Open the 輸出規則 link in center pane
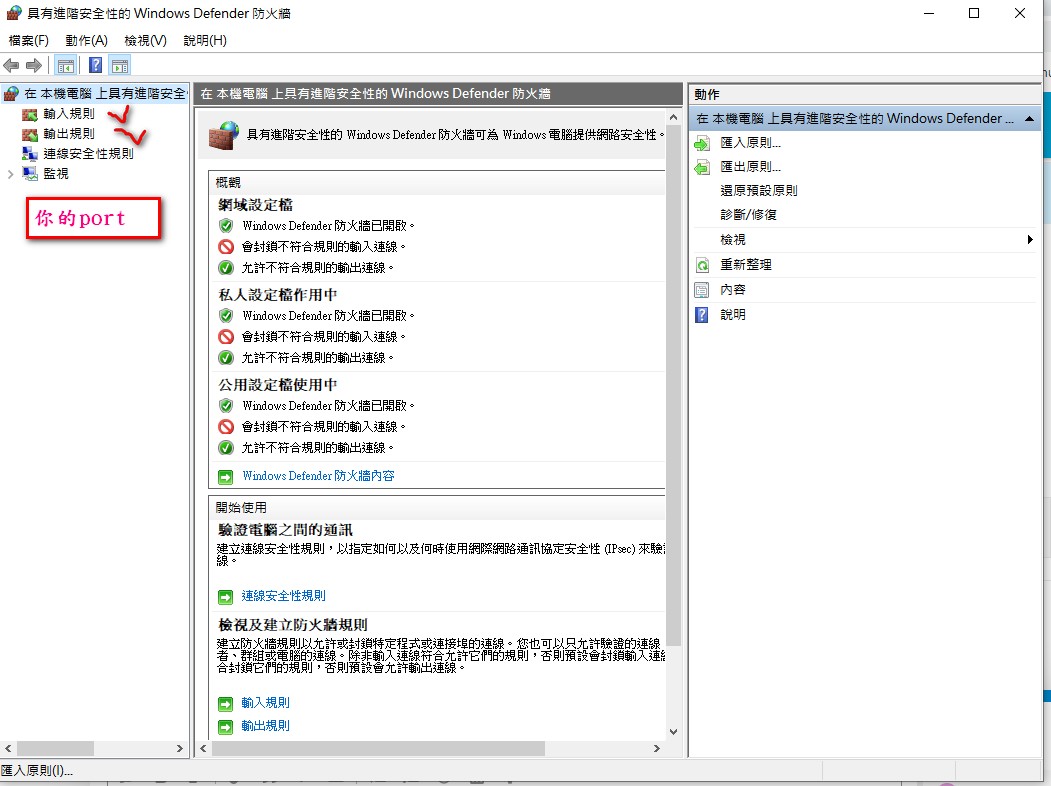Screen dimensions: 1051x786 265,726
